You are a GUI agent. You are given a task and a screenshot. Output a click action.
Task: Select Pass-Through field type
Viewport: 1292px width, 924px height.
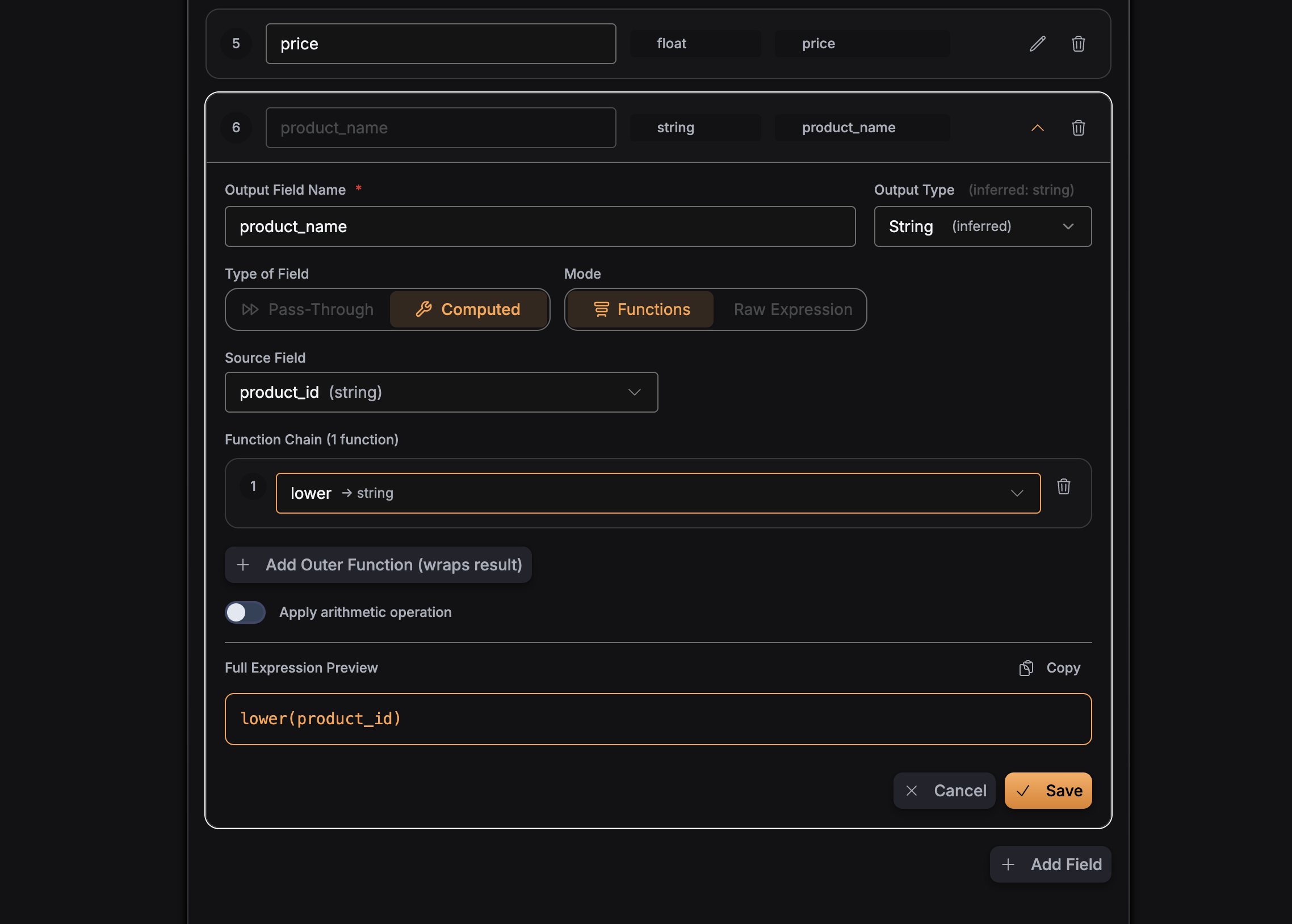tap(308, 309)
